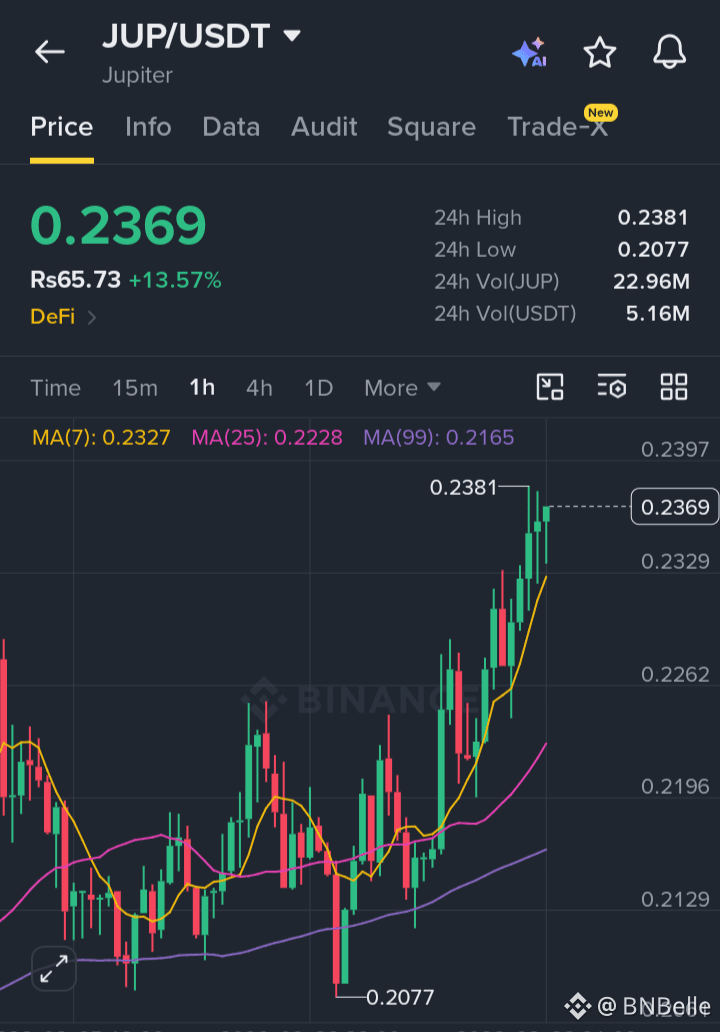Set a price alert with bell icon
The width and height of the screenshot is (720, 1032).
point(669,52)
